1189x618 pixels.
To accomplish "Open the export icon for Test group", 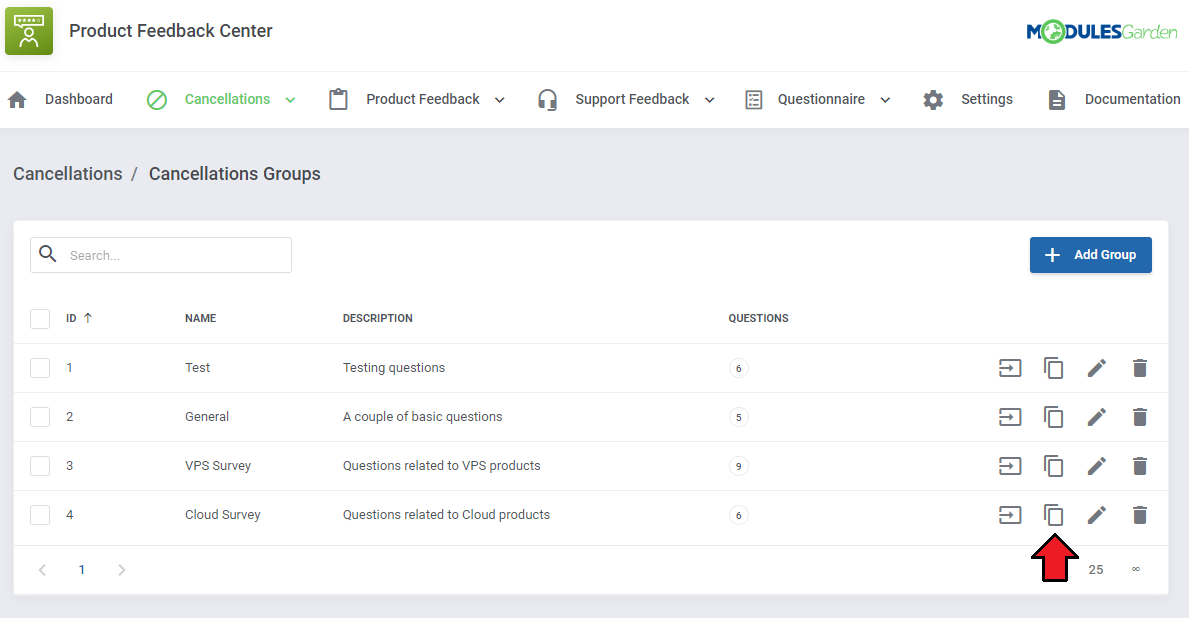I will 1010,368.
